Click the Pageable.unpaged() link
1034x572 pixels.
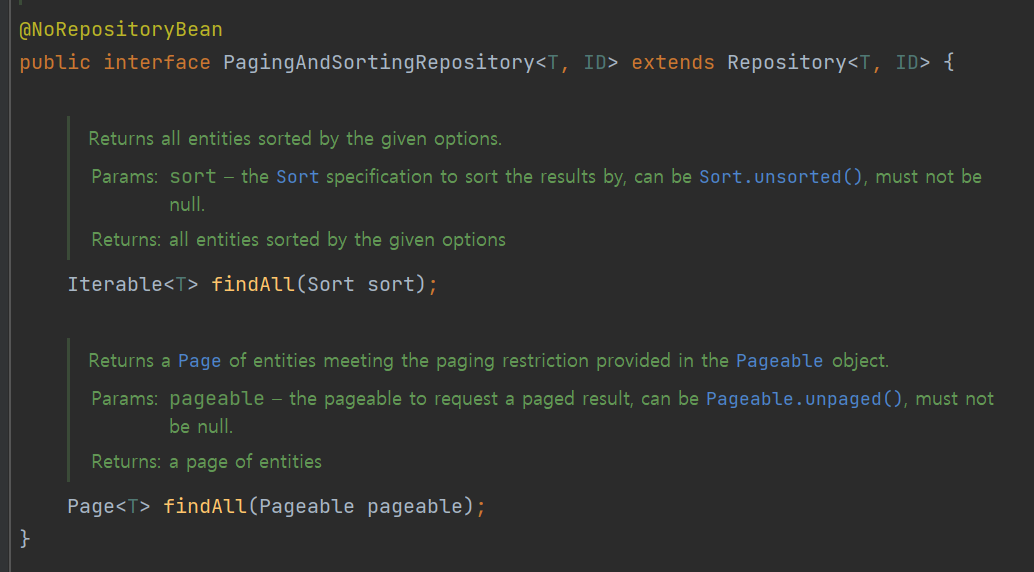tap(805, 399)
